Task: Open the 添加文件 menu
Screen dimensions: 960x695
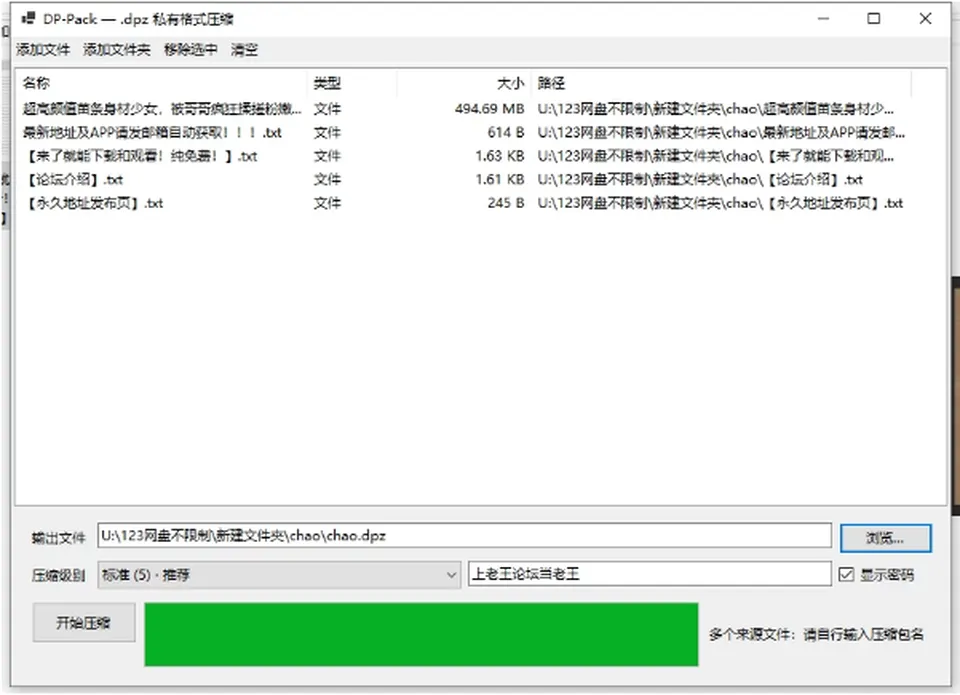Action: (x=43, y=50)
